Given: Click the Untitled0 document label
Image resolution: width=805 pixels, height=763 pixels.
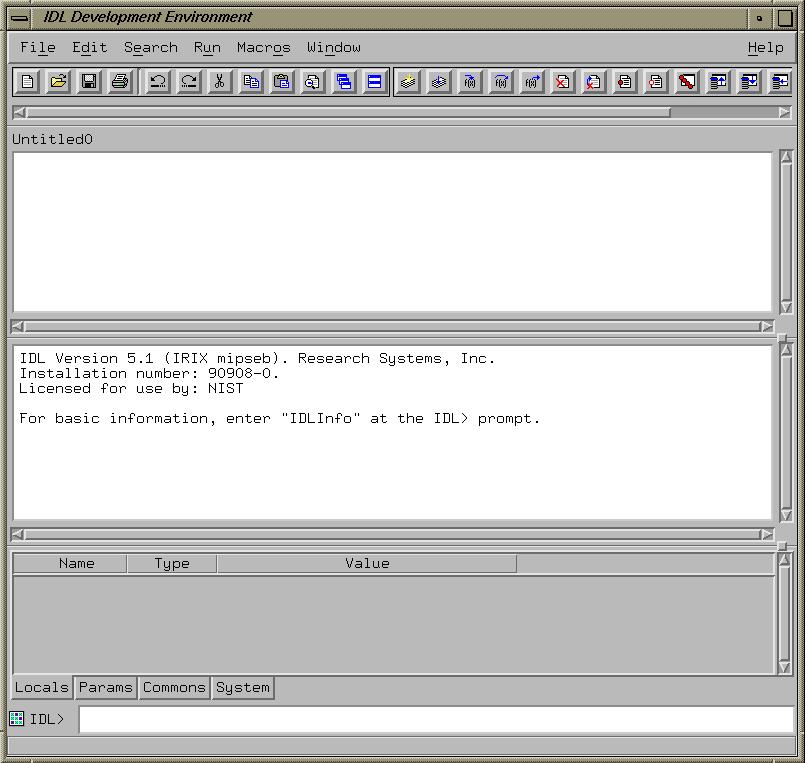Looking at the screenshot, I should coord(52,139).
